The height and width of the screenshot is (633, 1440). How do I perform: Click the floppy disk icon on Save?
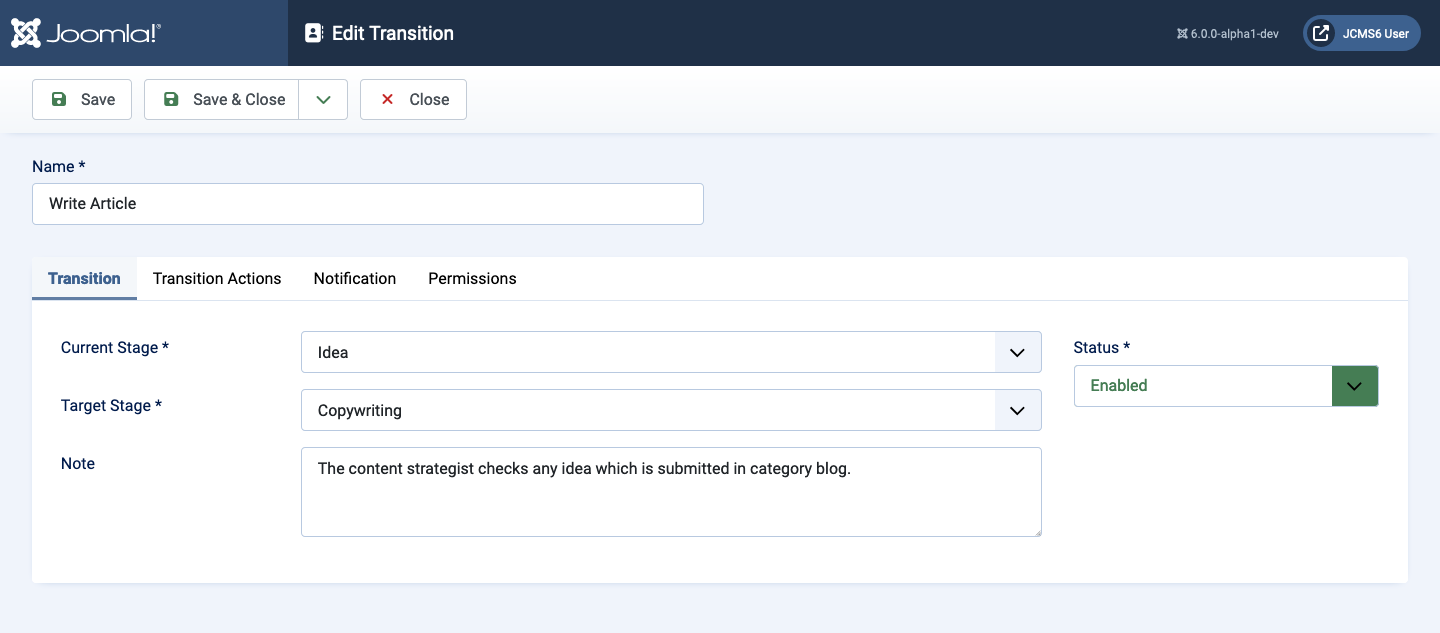59,99
